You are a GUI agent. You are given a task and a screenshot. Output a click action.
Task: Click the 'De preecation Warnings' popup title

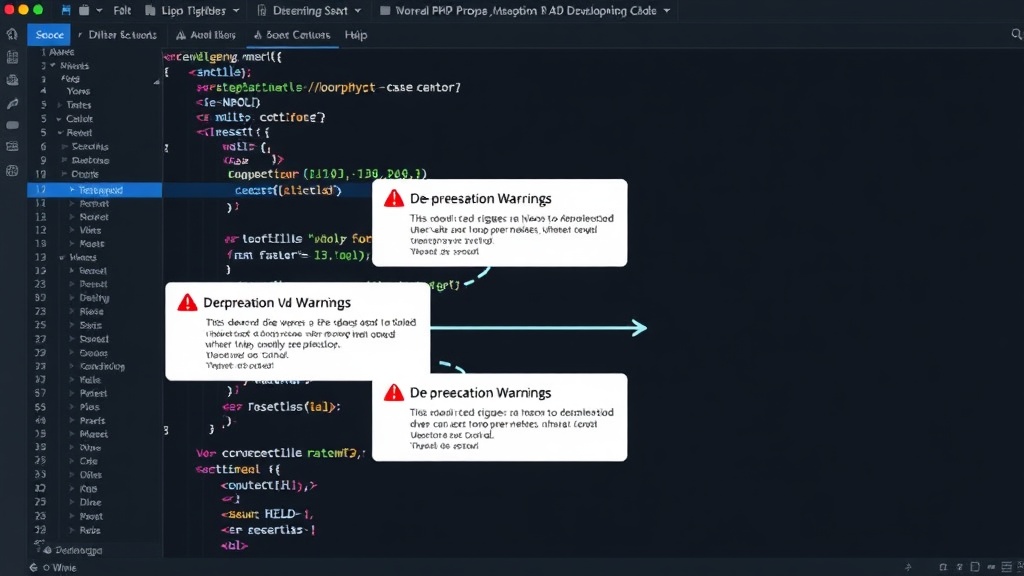[481, 392]
